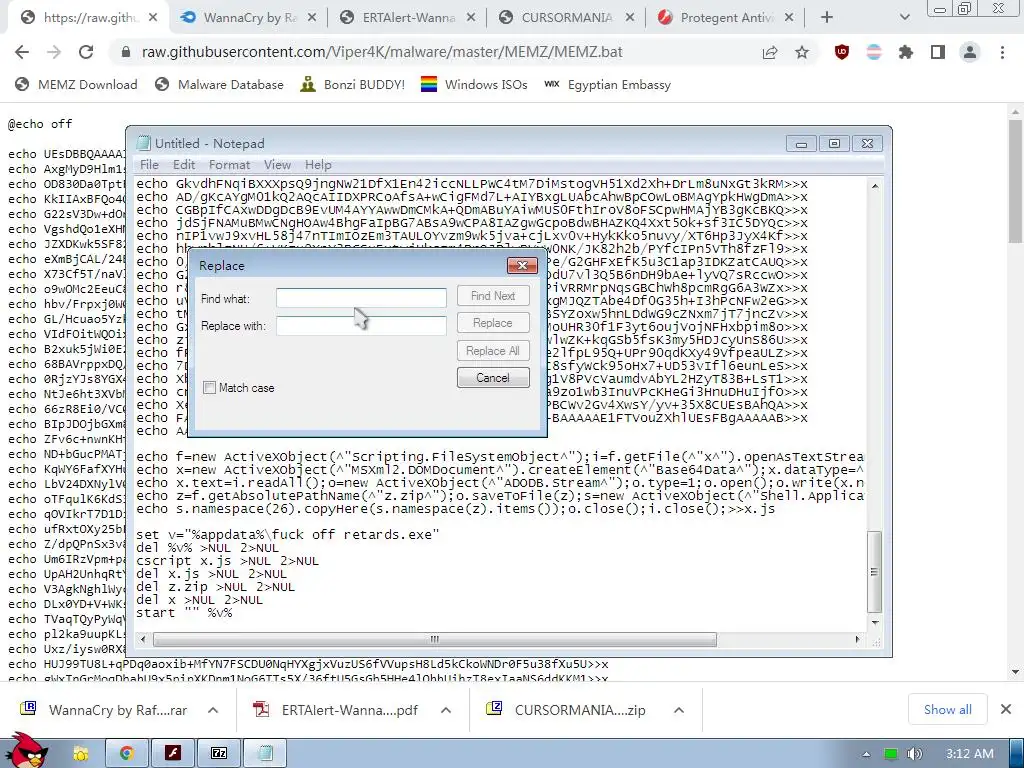Click Notepad vertical scrollbar thumb

(x=875, y=572)
